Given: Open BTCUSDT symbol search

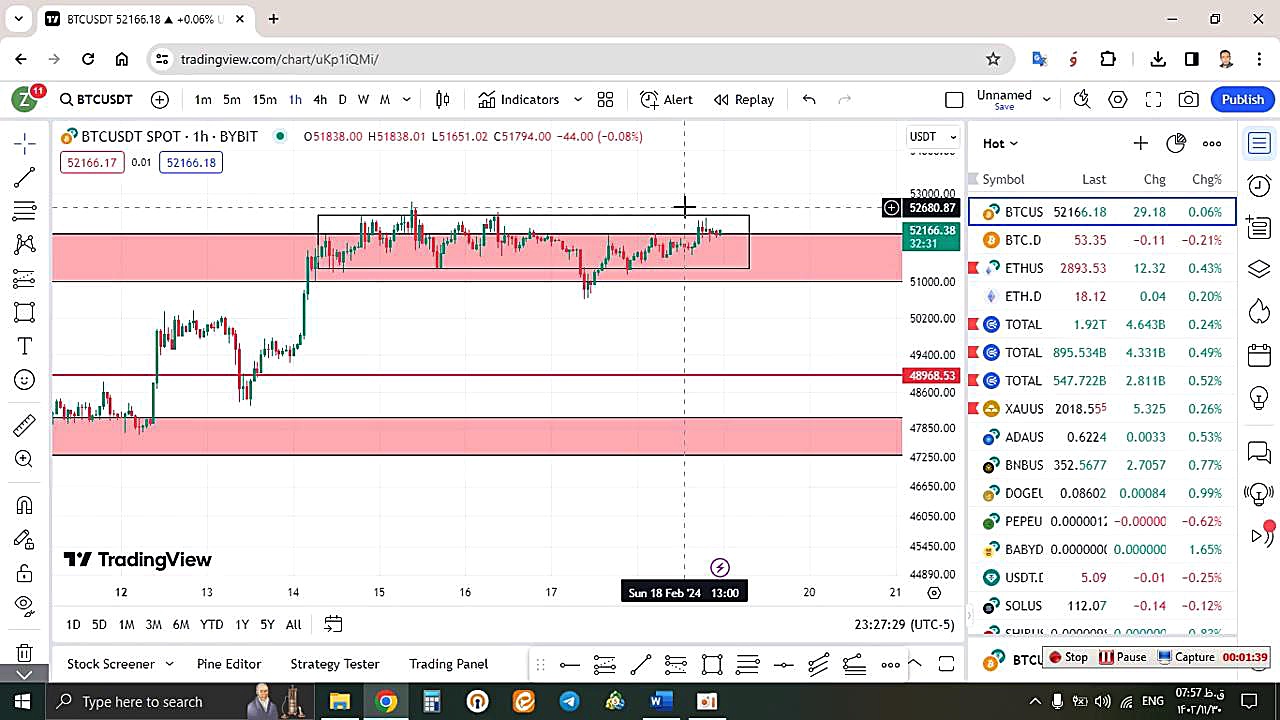Looking at the screenshot, I should click(96, 99).
